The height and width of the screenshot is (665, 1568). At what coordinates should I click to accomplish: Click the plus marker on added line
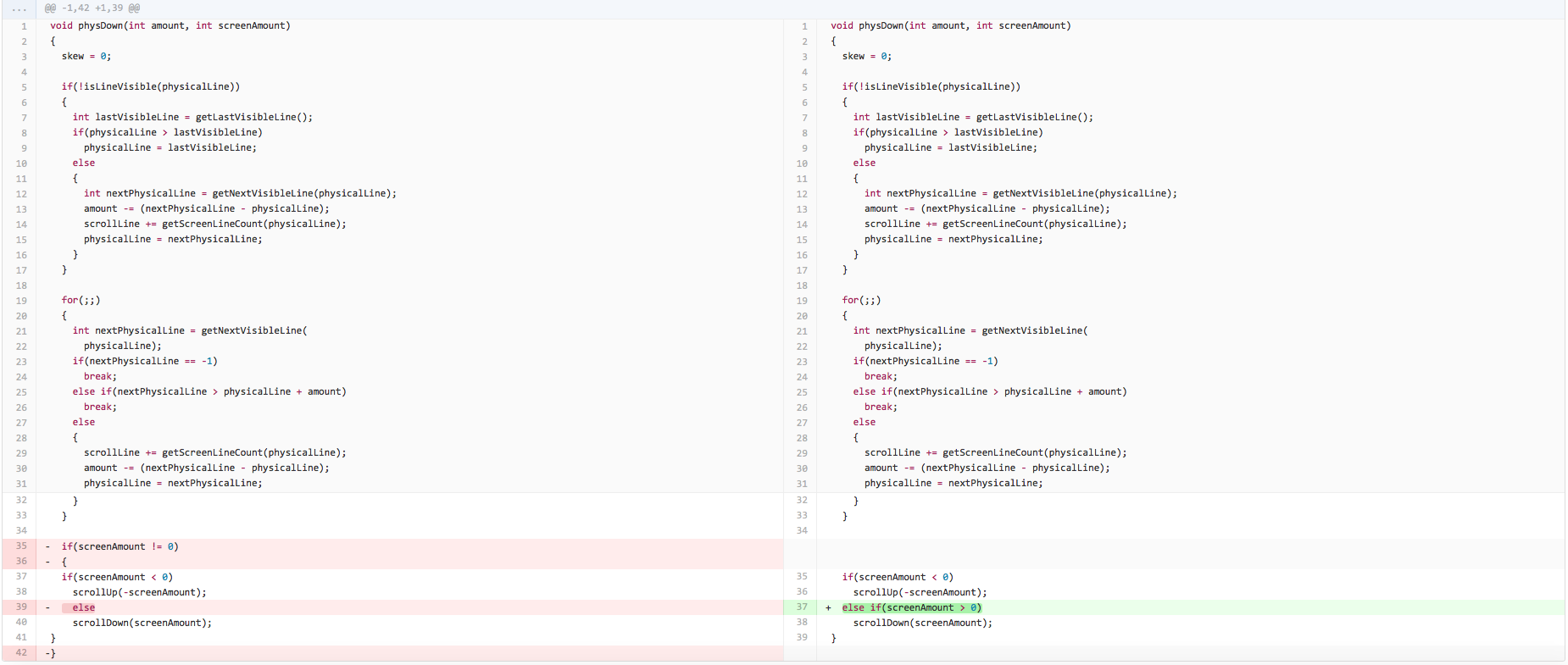point(828,607)
